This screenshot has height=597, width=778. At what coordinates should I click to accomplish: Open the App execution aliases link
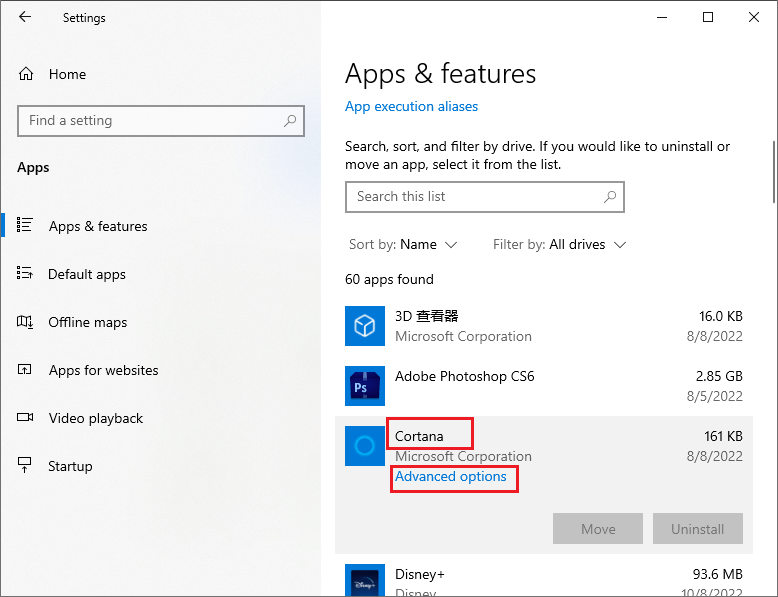pos(411,107)
